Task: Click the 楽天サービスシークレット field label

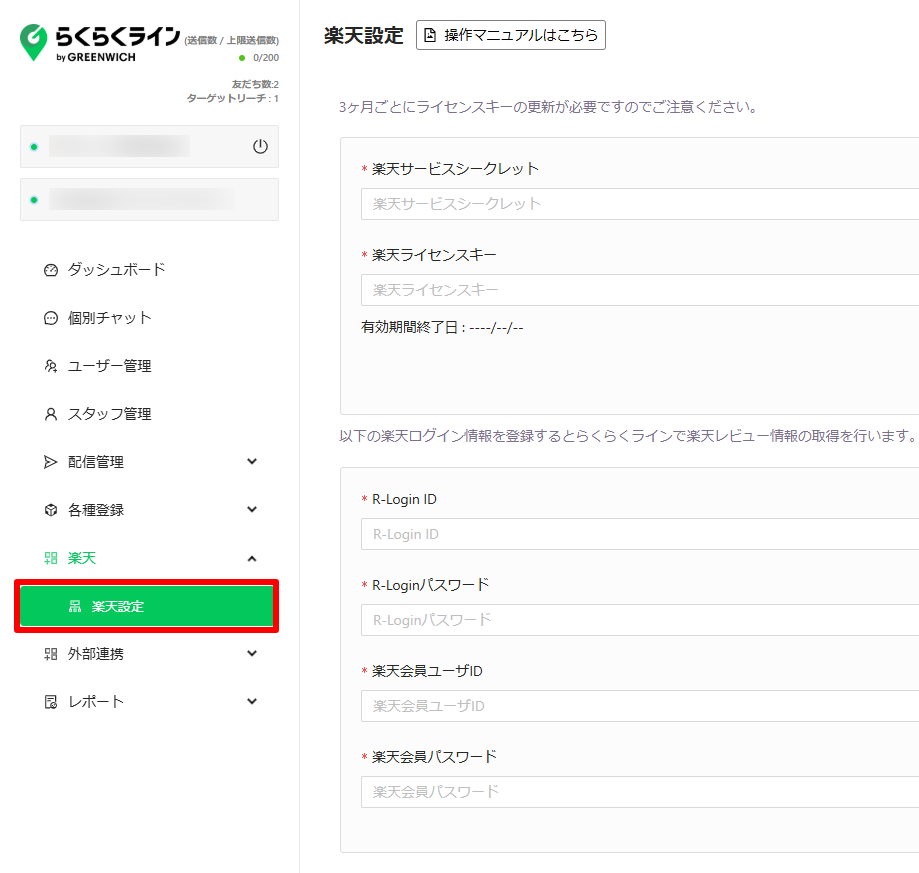Action: [455, 169]
